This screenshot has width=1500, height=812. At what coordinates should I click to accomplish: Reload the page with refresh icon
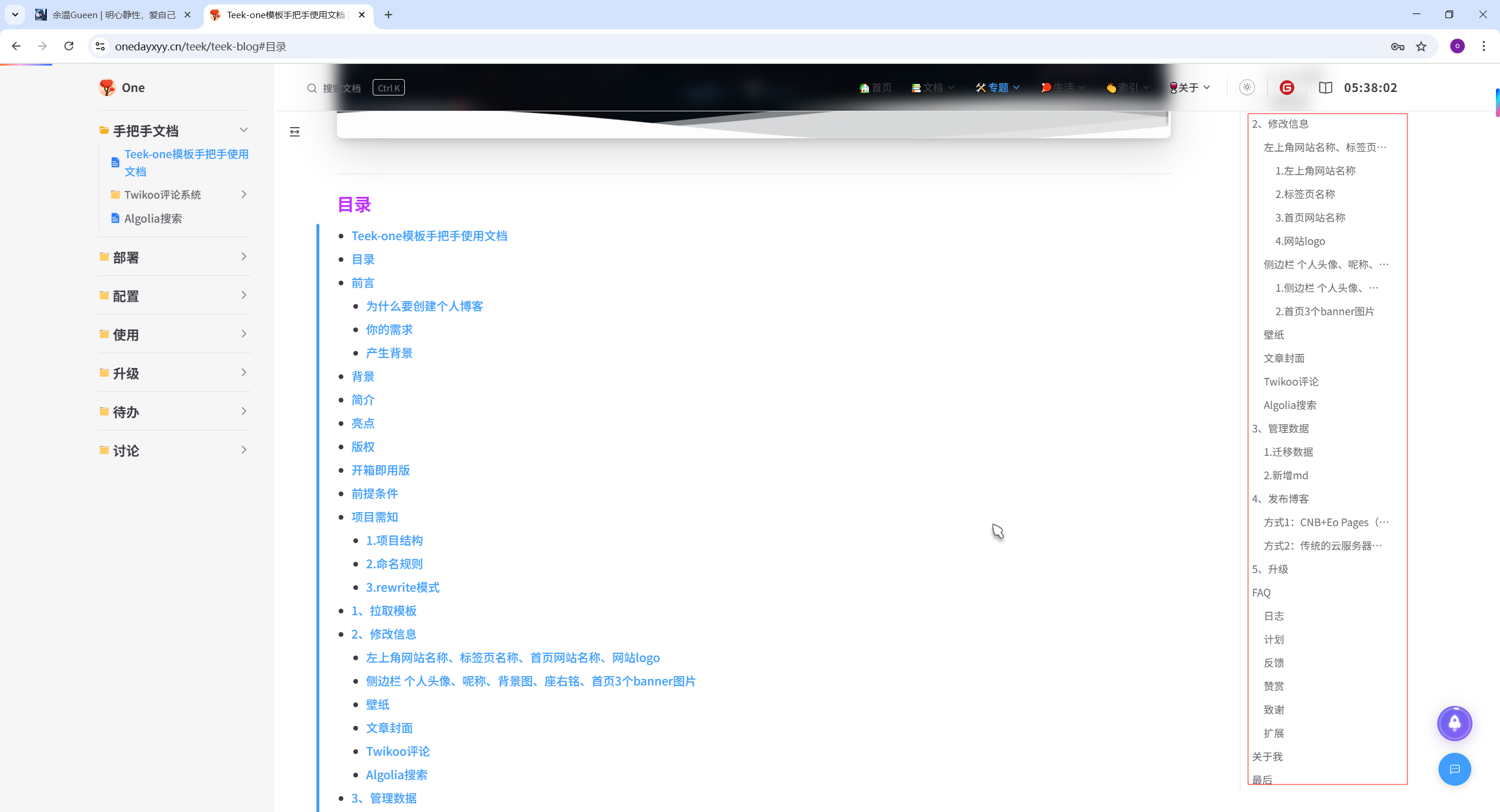[x=69, y=46]
